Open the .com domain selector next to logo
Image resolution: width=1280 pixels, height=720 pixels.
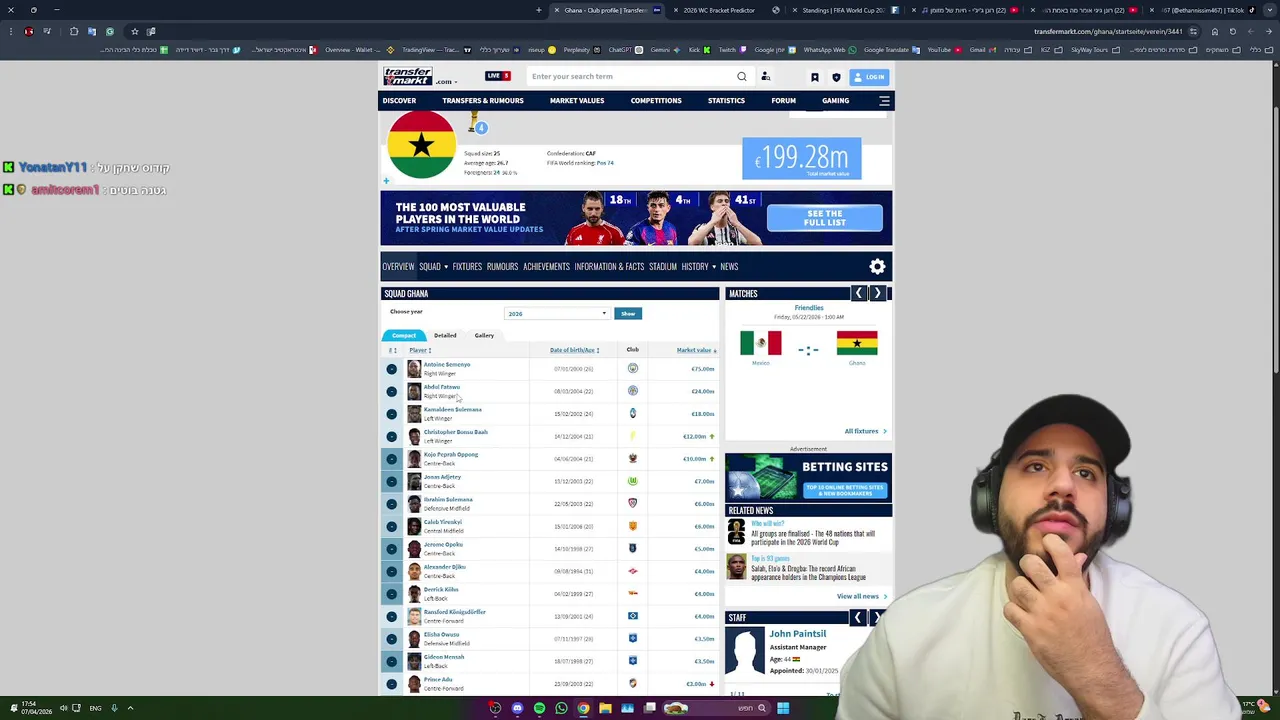coord(446,81)
